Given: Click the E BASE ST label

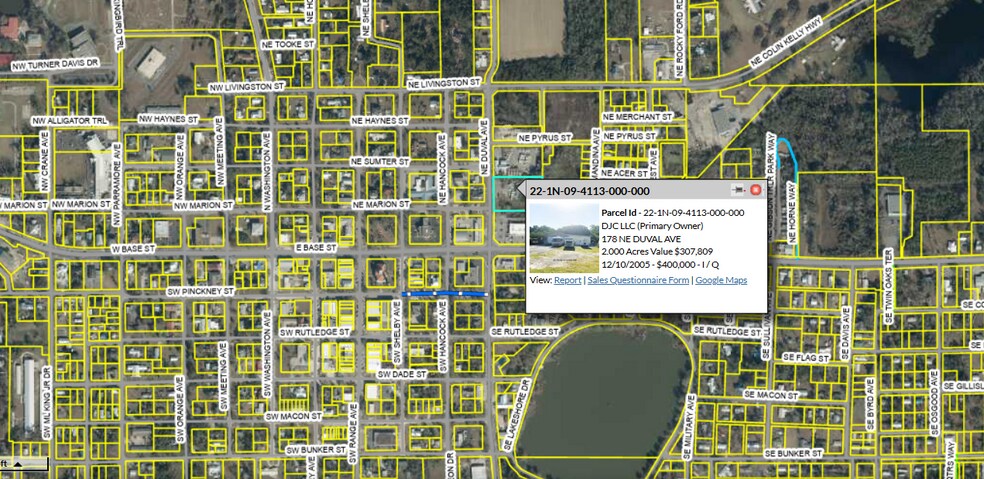Looking at the screenshot, I should click(316, 249).
